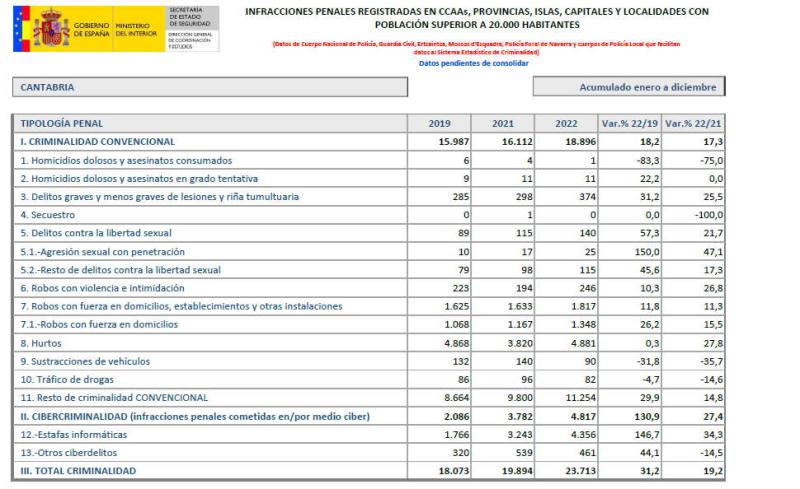The width and height of the screenshot is (800, 489).
Task: Click '11. Resto de criminalidad CONVENCIONAL' label
Action: tap(114, 398)
